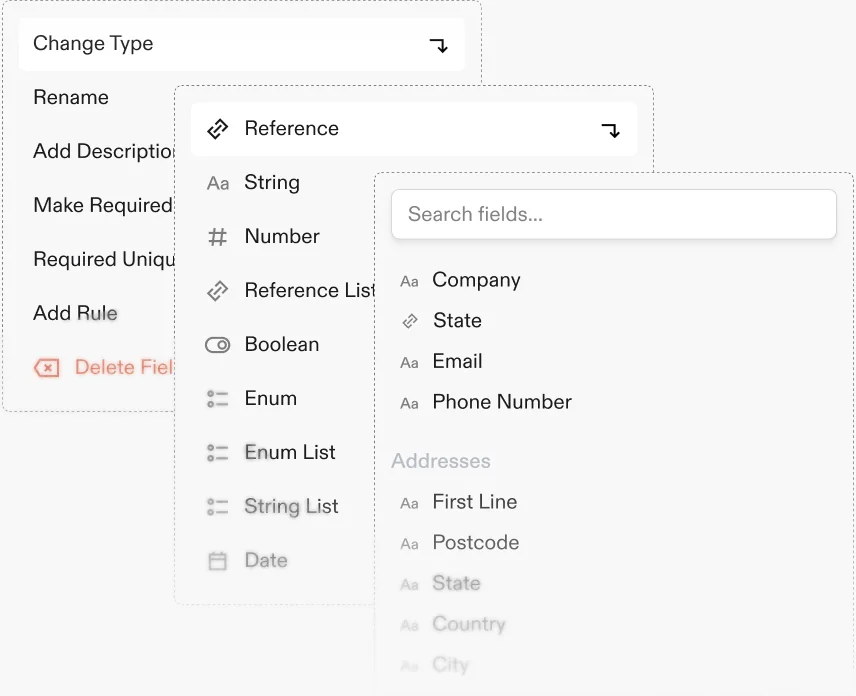
Task: Click the State field reference icon
Action: [409, 321]
